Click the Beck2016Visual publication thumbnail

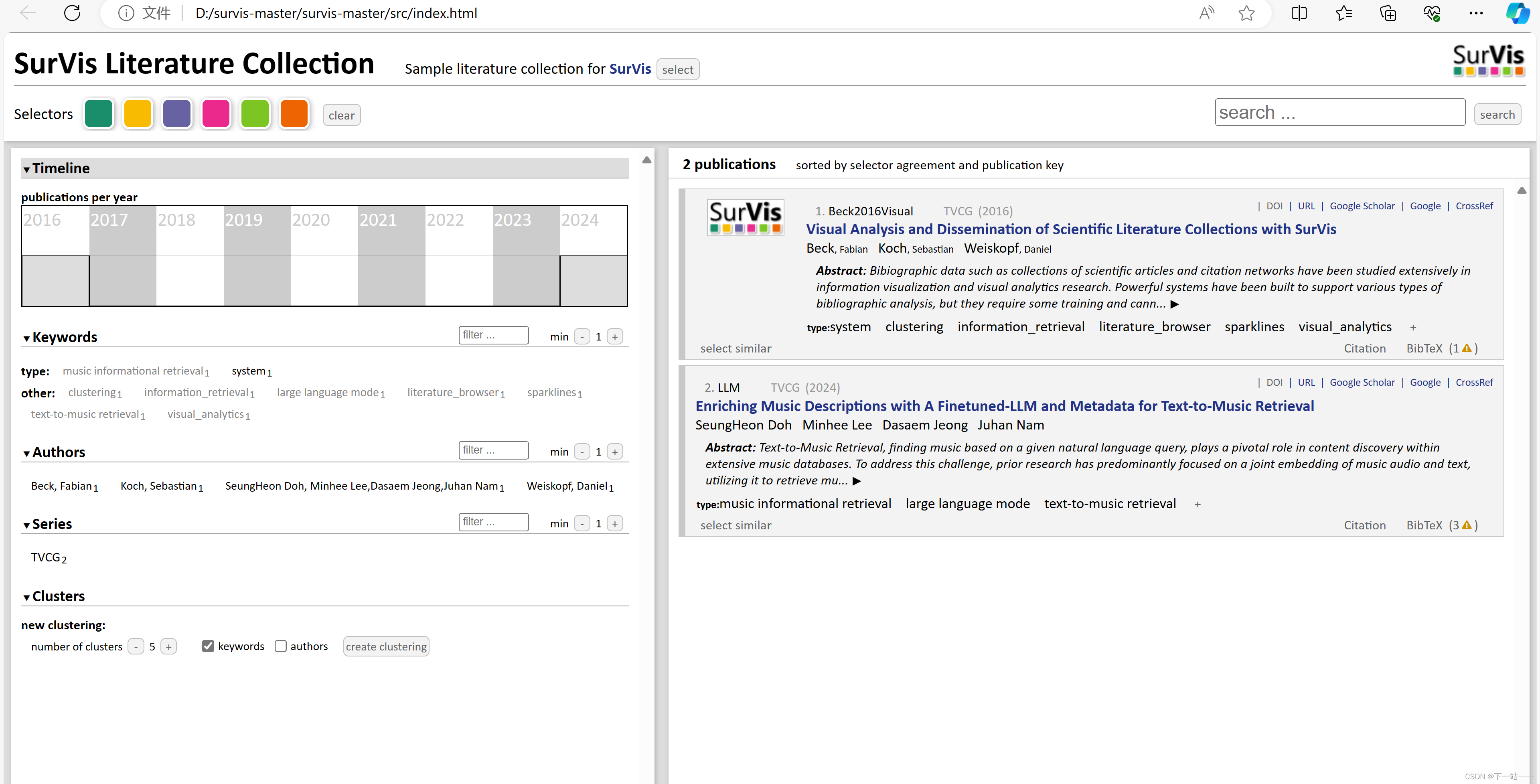tap(745, 217)
